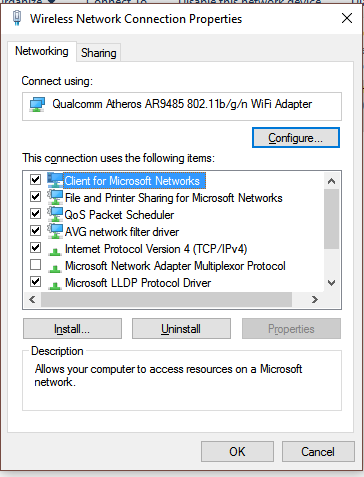Viewport: 364px width, 477px height.
Task: Uncheck Microsoft LLDP Protocol Driver
Action: click(x=35, y=282)
